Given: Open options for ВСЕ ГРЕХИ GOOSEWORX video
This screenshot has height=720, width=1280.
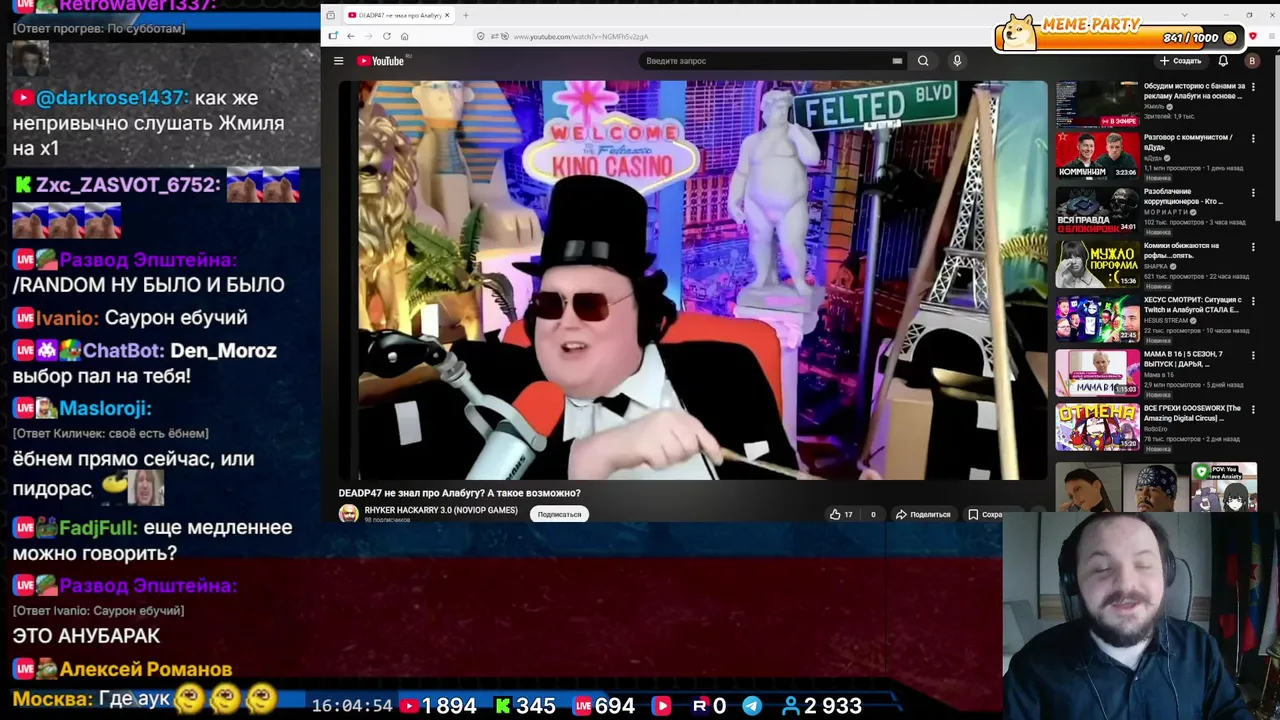Looking at the screenshot, I should point(1253,409).
